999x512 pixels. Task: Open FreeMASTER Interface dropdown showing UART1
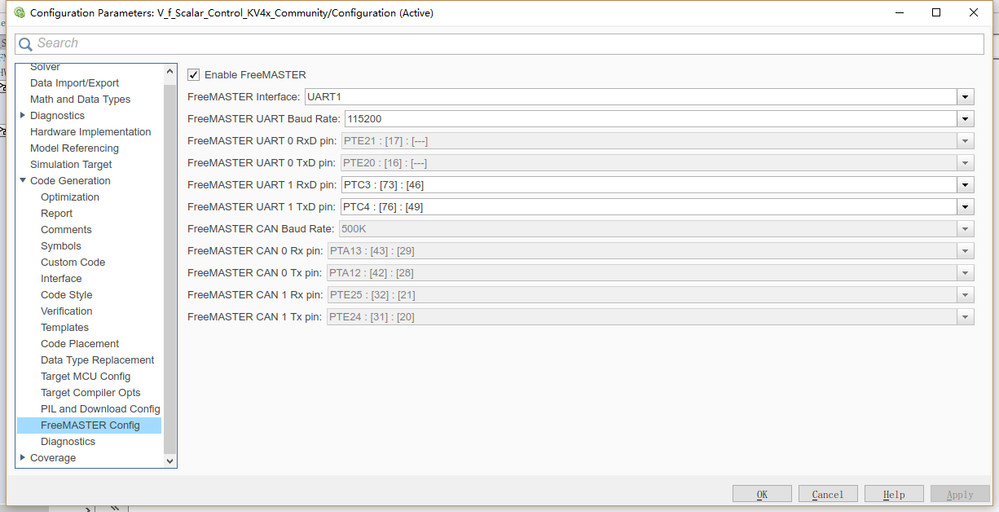click(965, 97)
